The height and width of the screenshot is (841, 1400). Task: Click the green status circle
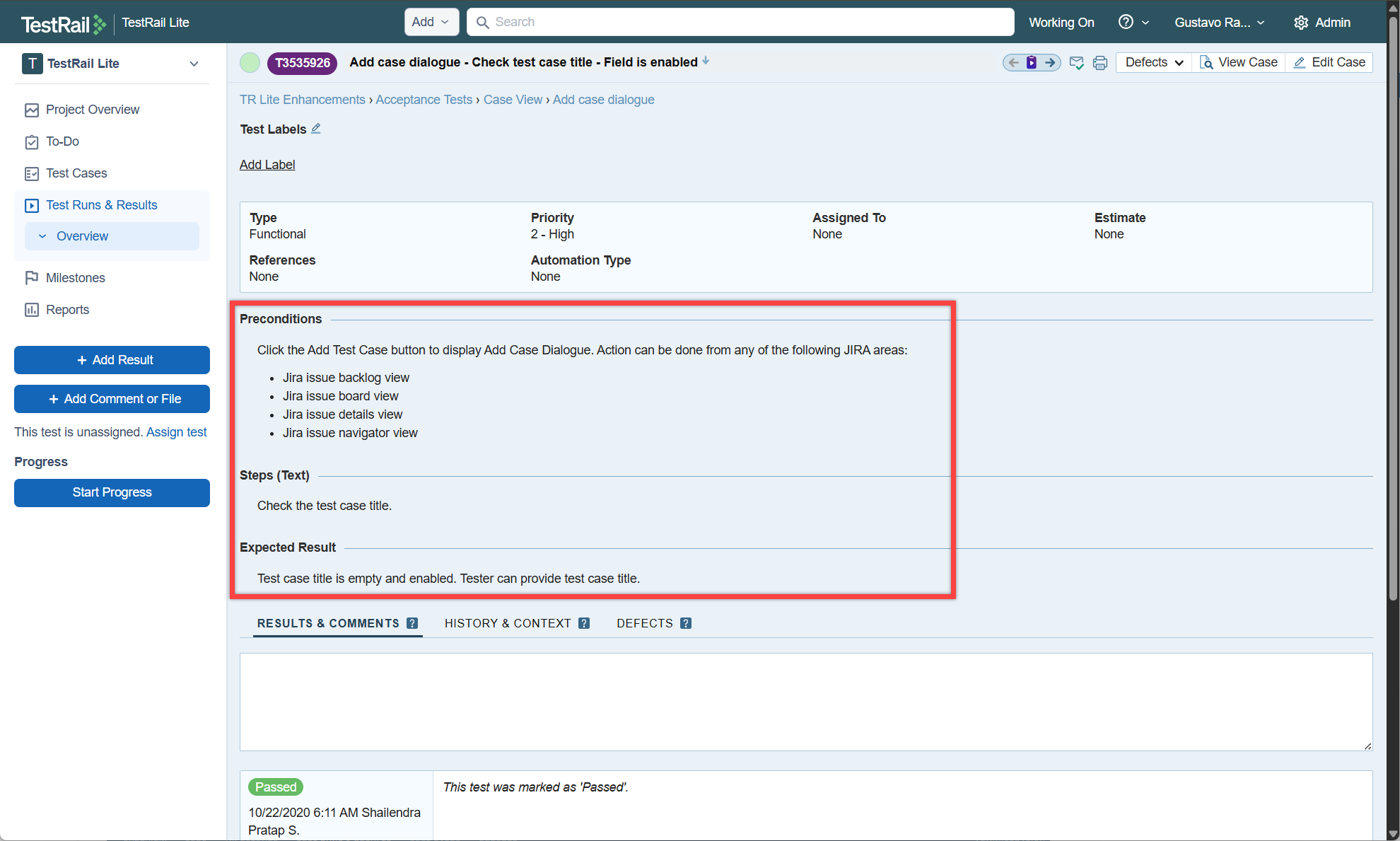250,63
